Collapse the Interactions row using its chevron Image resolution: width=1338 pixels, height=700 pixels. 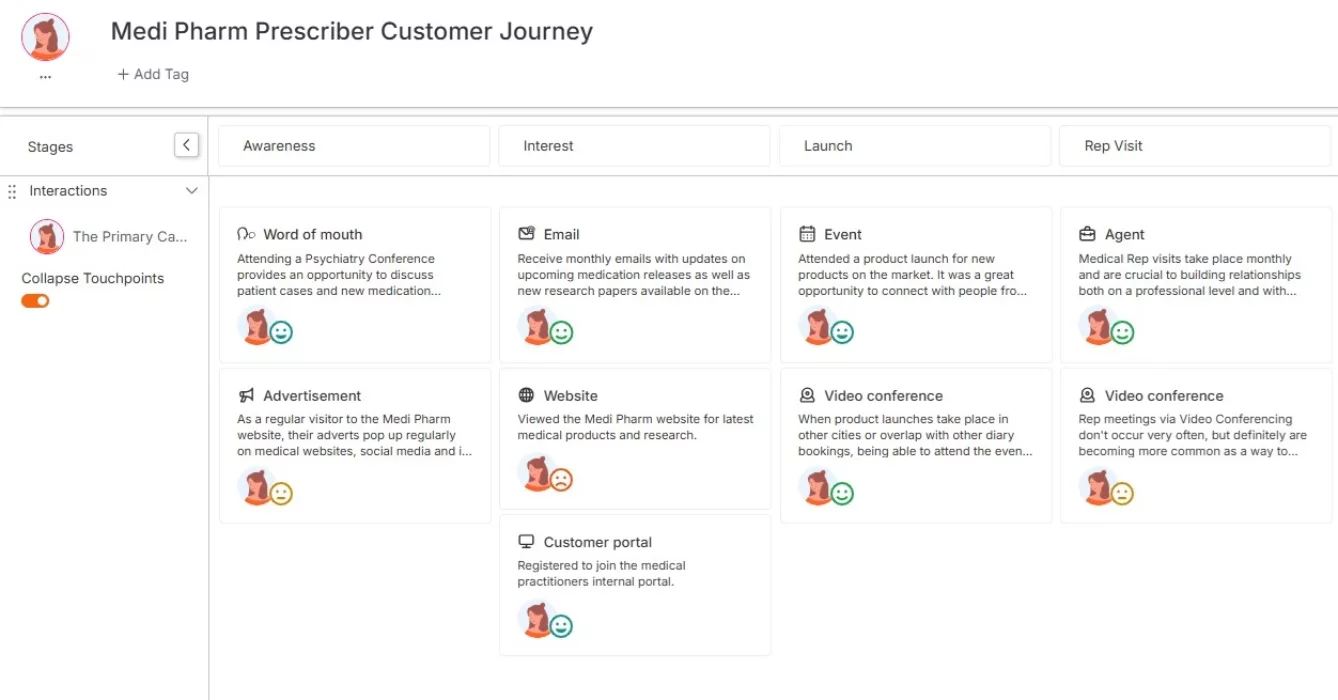click(x=191, y=190)
